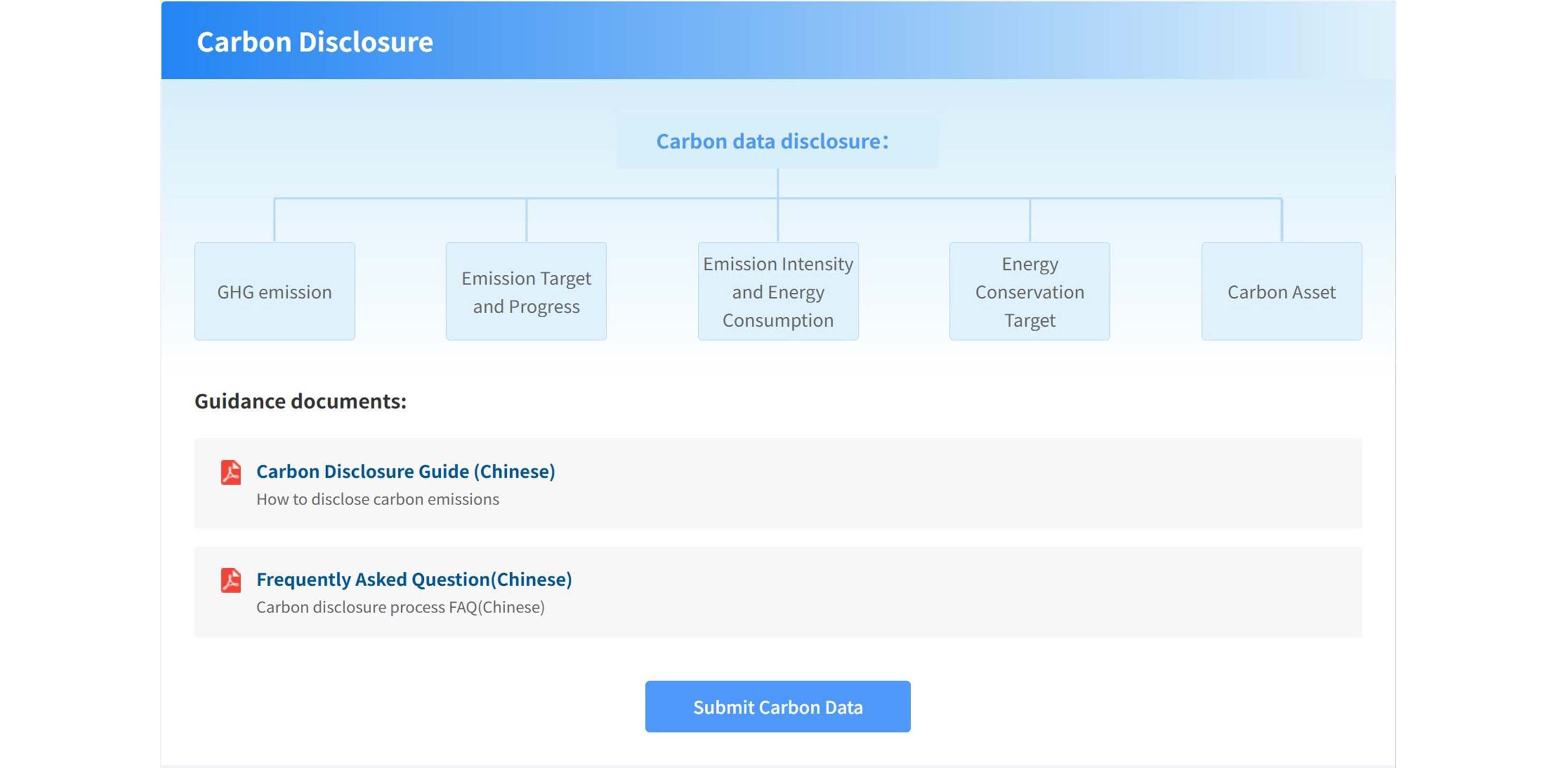Click the Carbon Disclosure page title
Screen dimensions: 1568x768
315,42
